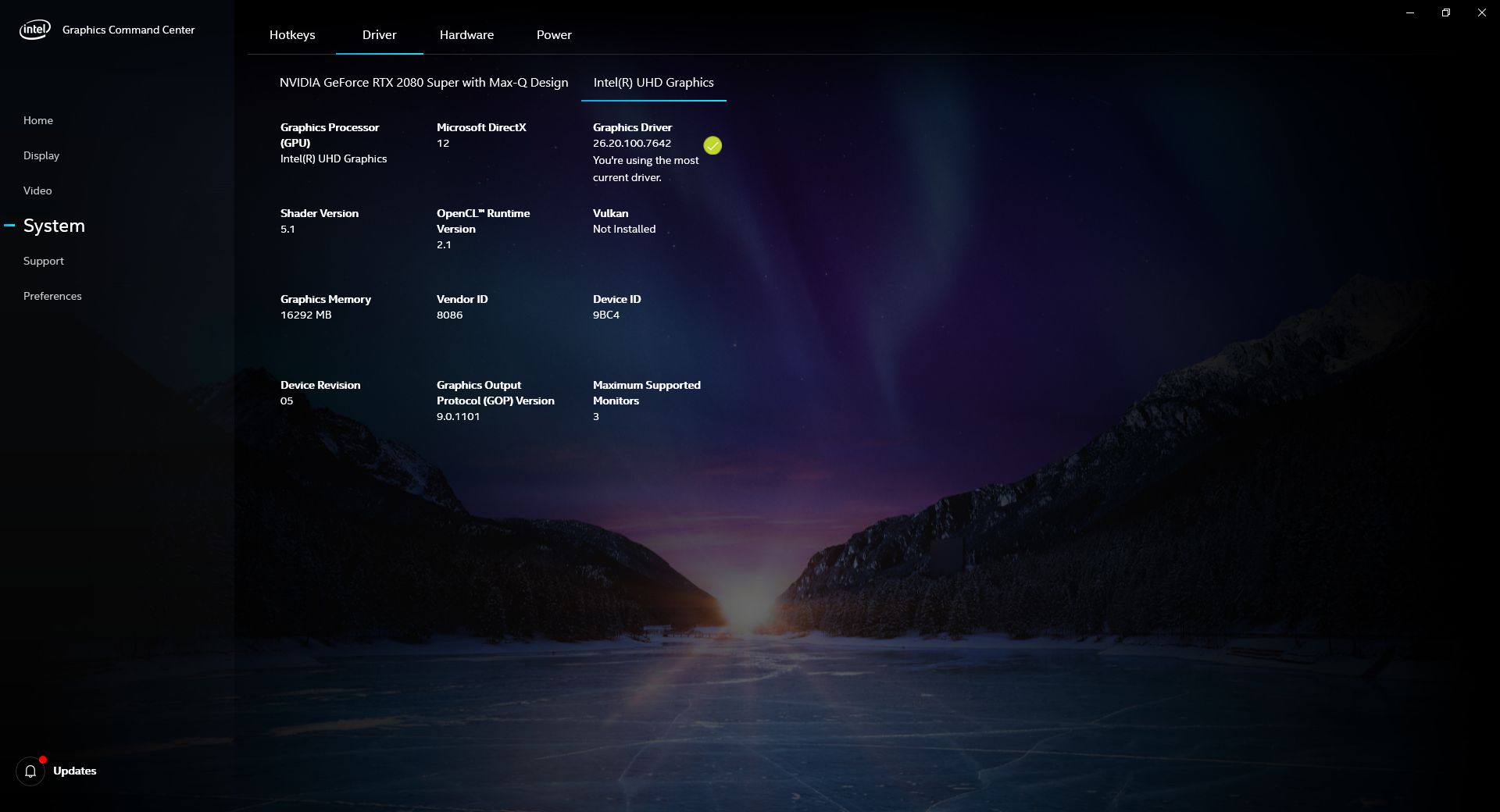
Task: Click the Shader Version value 5.1
Action: click(287, 230)
